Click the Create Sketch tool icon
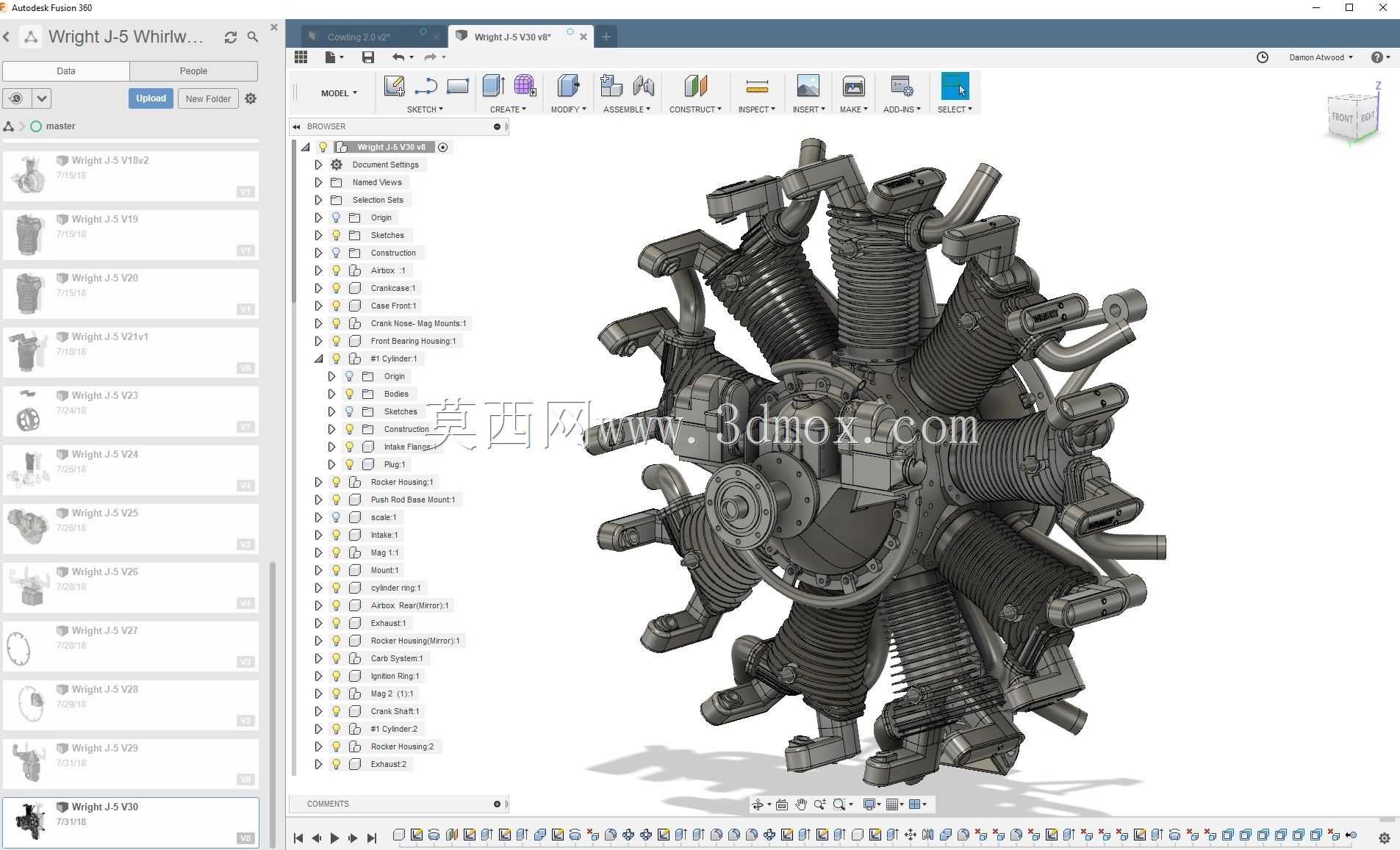Viewport: 1400px width, 850px height. tap(394, 86)
